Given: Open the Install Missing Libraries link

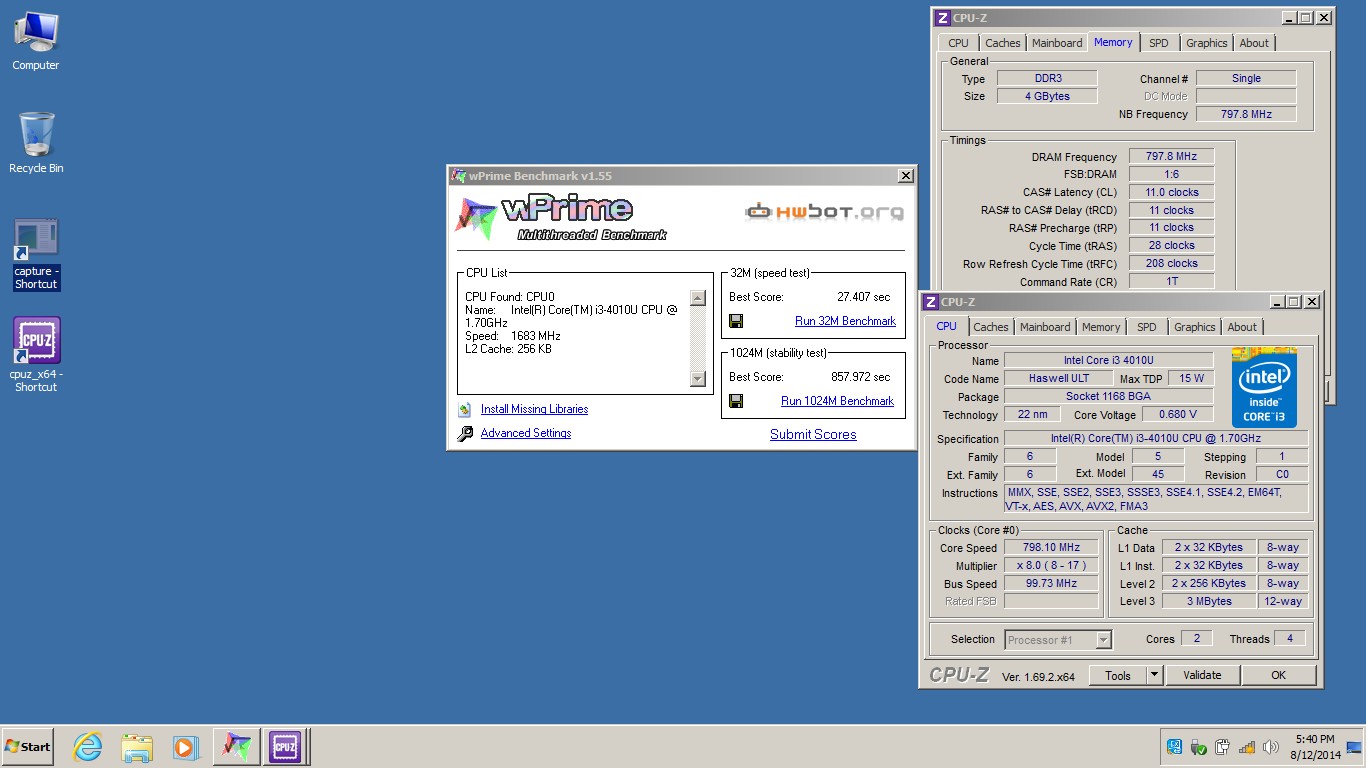Looking at the screenshot, I should 534,409.
